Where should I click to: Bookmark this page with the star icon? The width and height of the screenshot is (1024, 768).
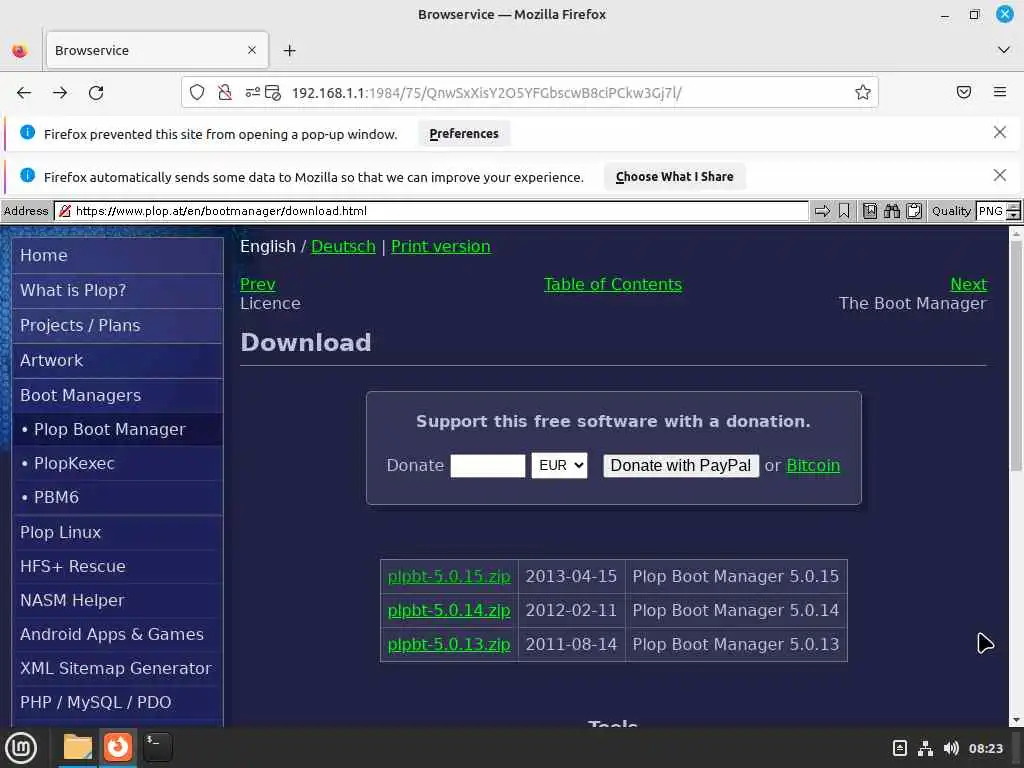tap(863, 93)
